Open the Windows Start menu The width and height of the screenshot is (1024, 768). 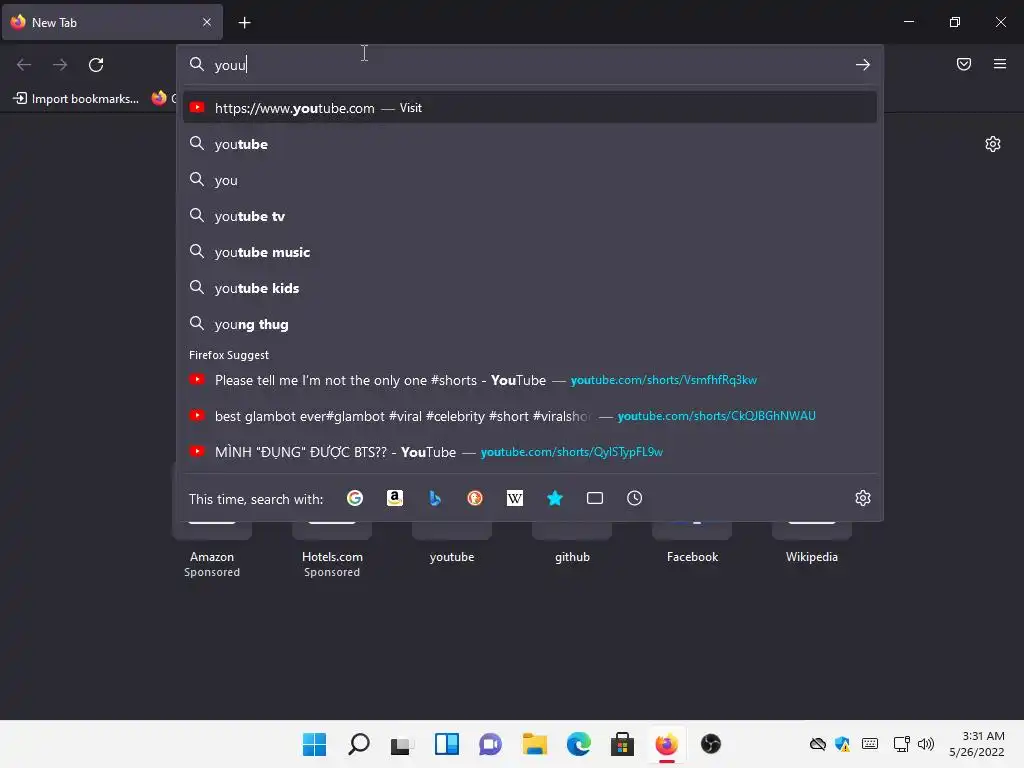point(314,744)
